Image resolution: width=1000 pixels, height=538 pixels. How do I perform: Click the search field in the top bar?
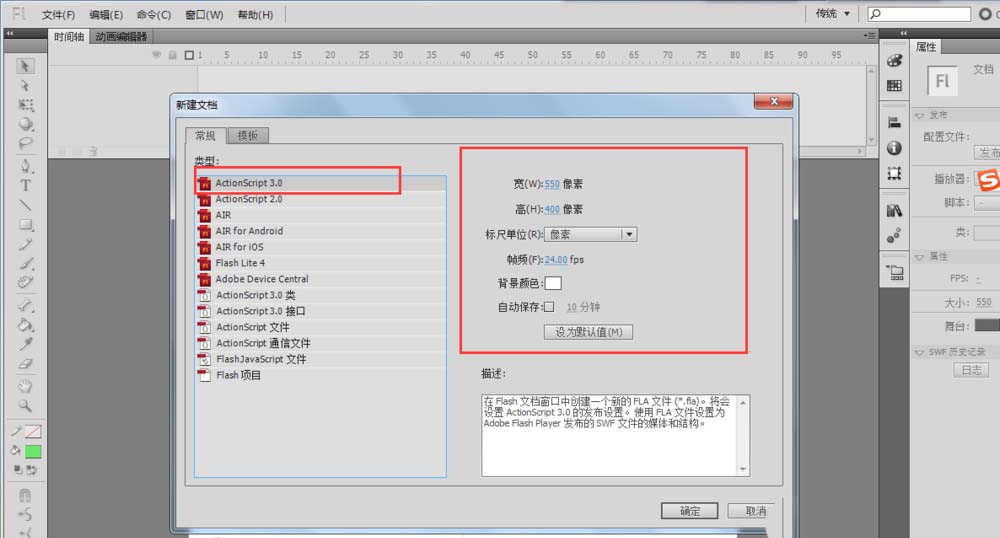coord(920,13)
